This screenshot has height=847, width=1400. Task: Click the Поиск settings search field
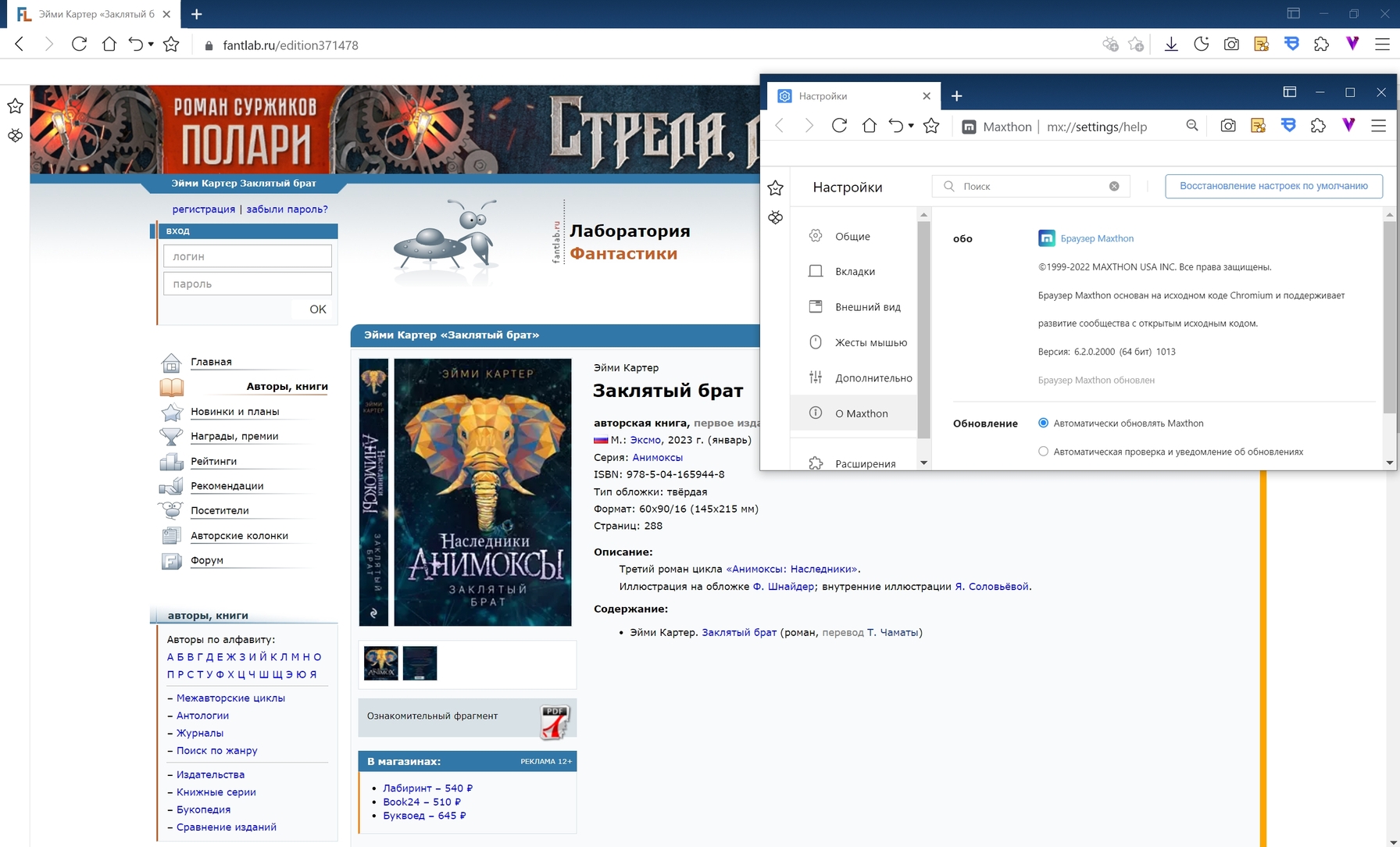click(1031, 186)
